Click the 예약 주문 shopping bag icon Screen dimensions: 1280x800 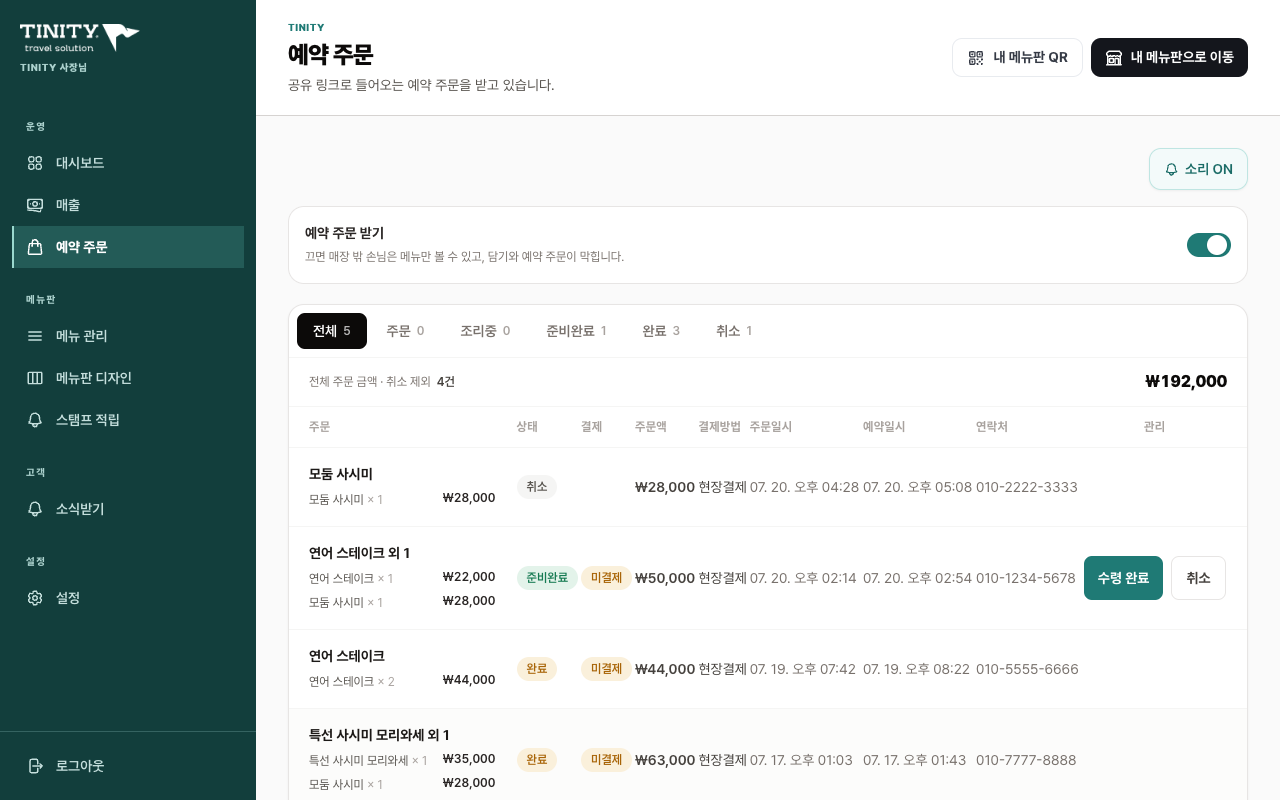tap(35, 247)
